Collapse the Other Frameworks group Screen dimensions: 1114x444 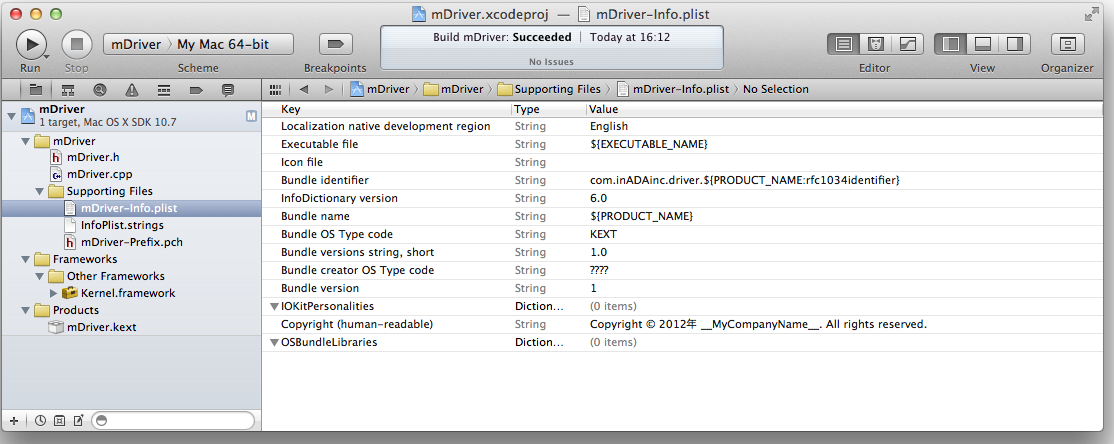(40, 276)
